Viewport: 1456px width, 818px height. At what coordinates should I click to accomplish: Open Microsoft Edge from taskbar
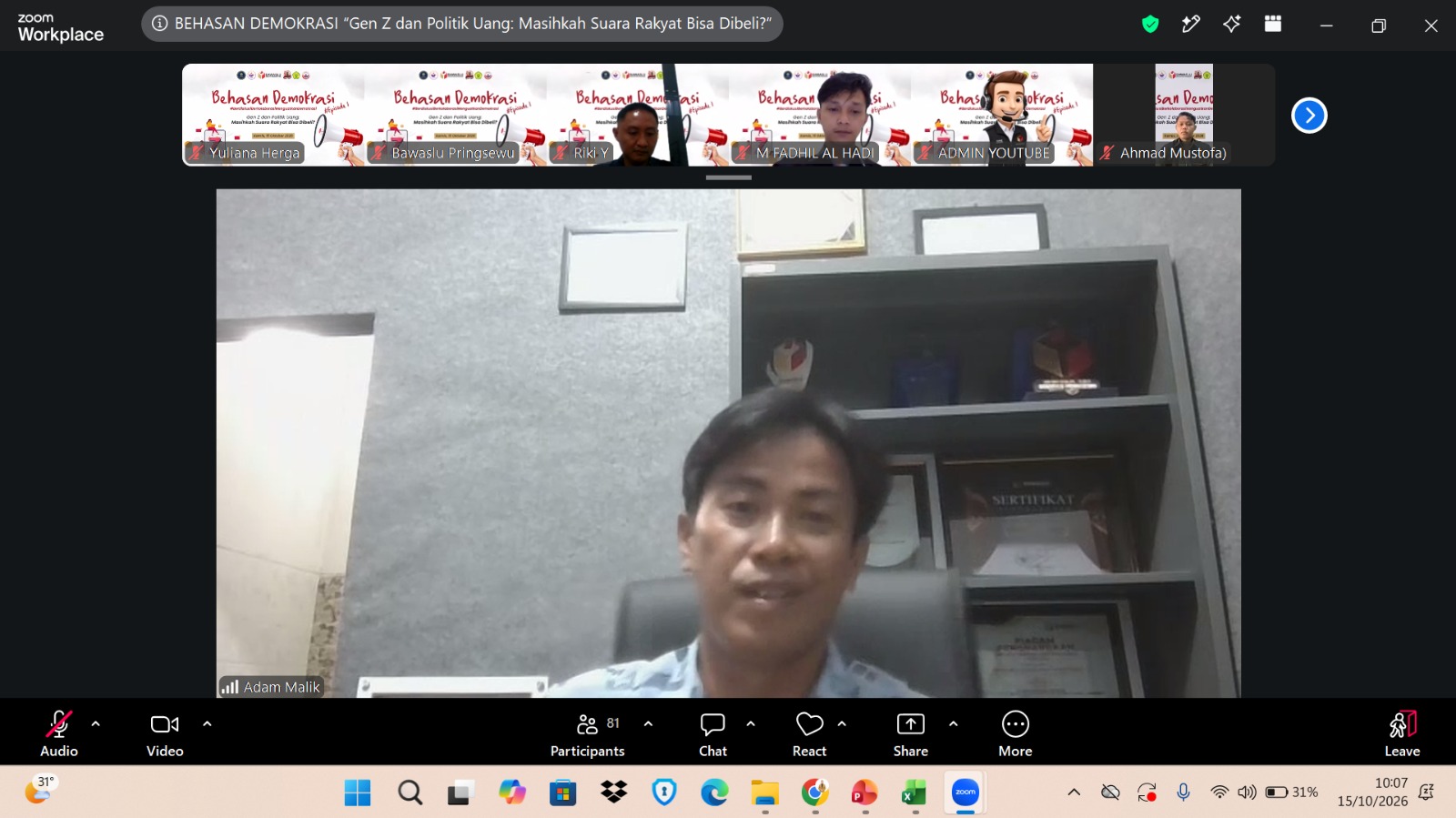pyautogui.click(x=714, y=793)
